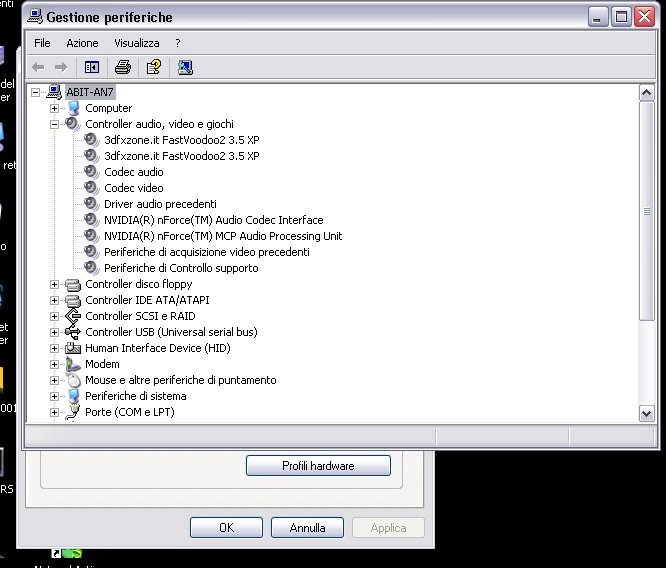This screenshot has height=568, width=666.
Task: Expand Human Interface Device node
Action: [x=54, y=348]
